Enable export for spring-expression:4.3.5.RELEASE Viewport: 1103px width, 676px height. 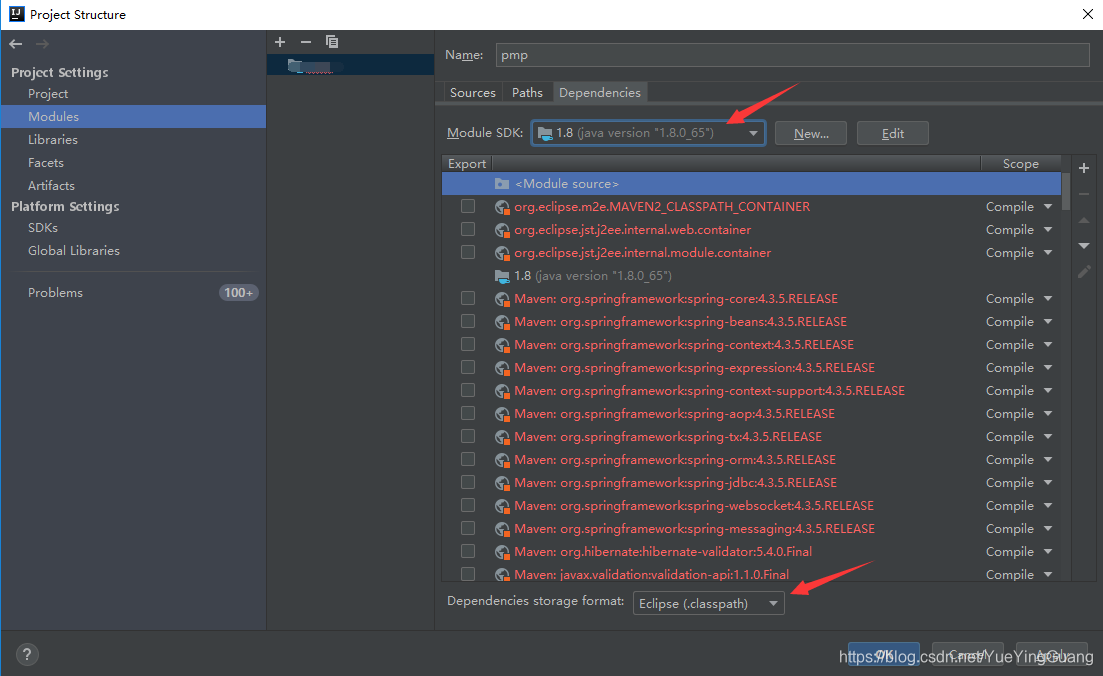click(x=468, y=367)
